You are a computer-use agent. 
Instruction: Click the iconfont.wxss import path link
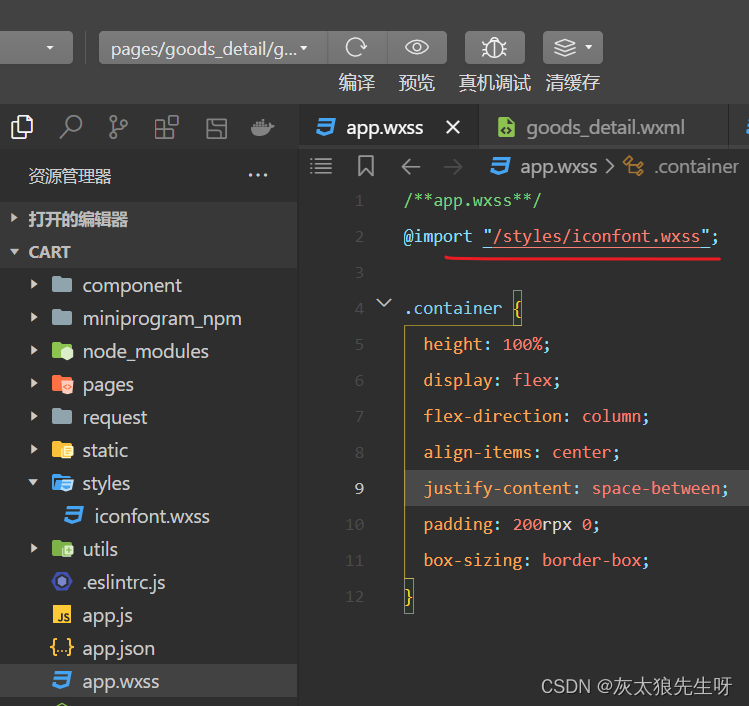pyautogui.click(x=596, y=236)
